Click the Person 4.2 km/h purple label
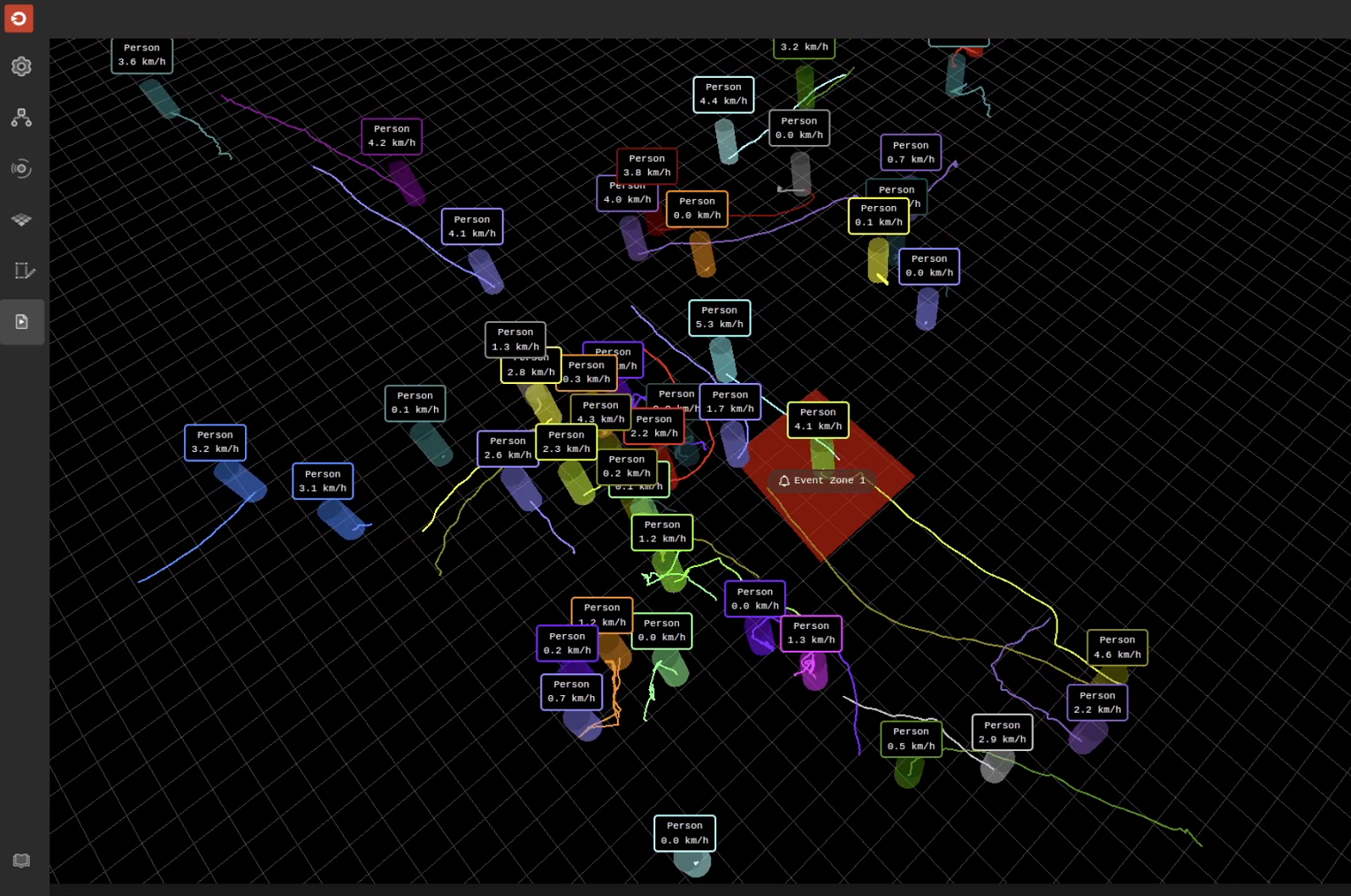 (392, 136)
